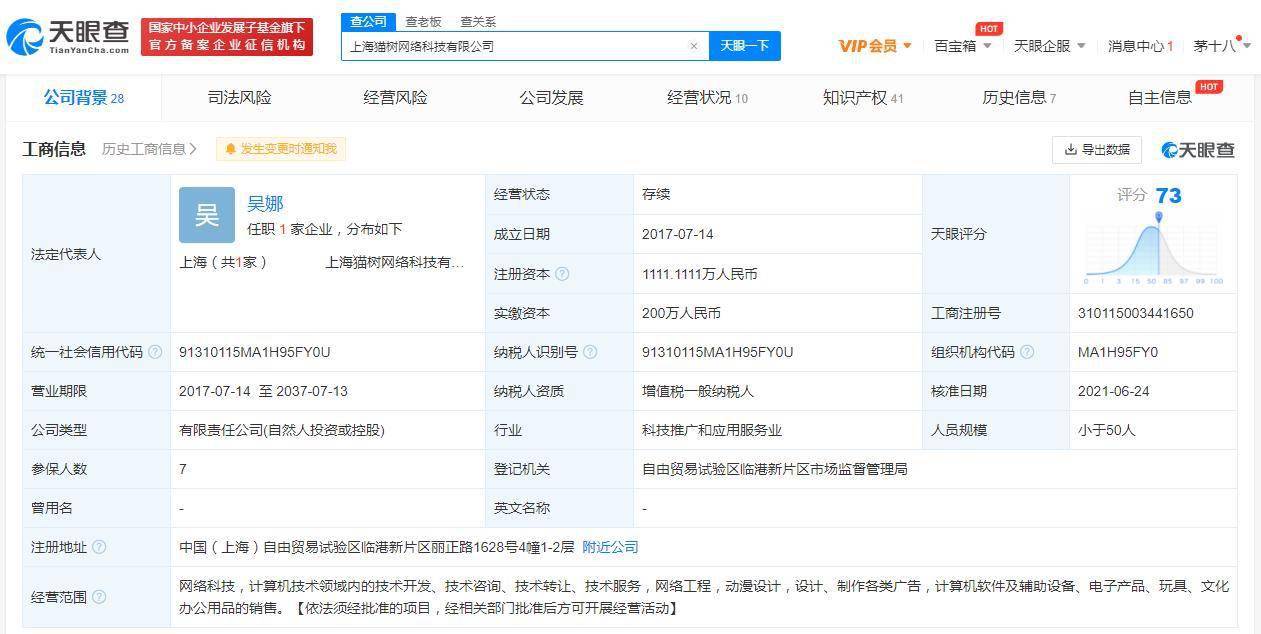
Task: Click the 上海猫树网络科技有... company link
Action: click(x=395, y=262)
